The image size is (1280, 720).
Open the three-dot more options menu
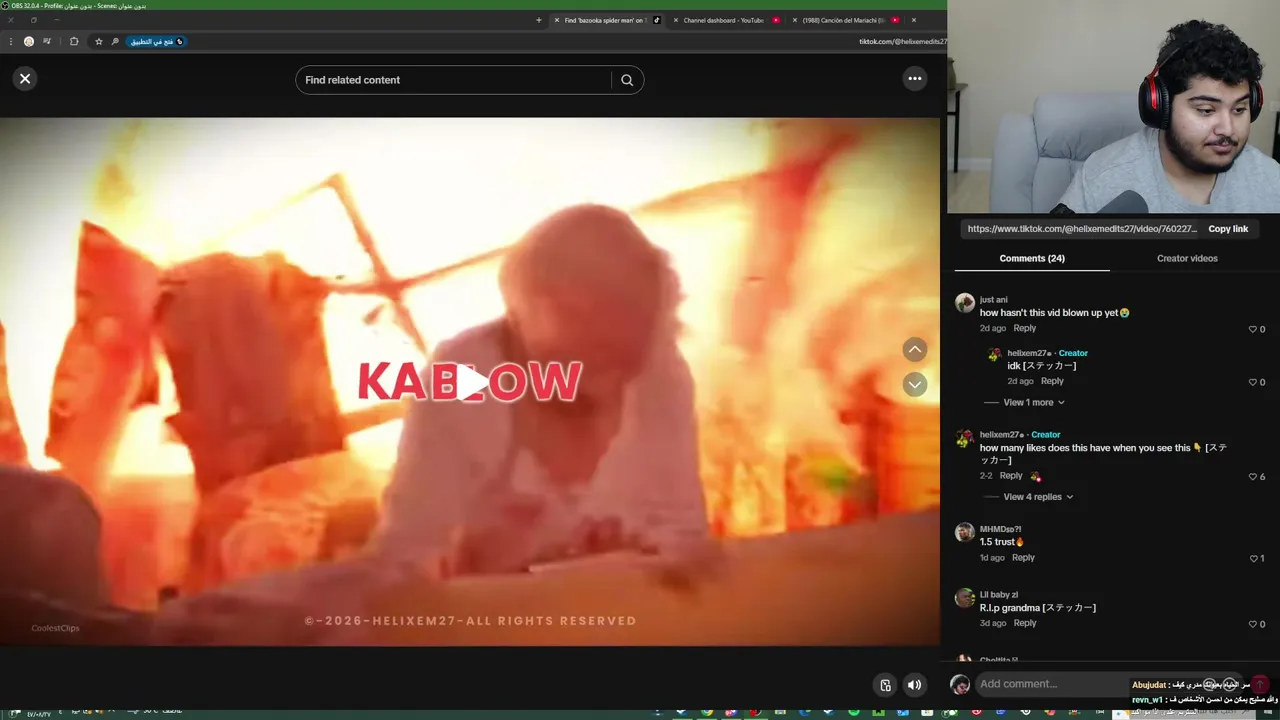click(x=915, y=78)
